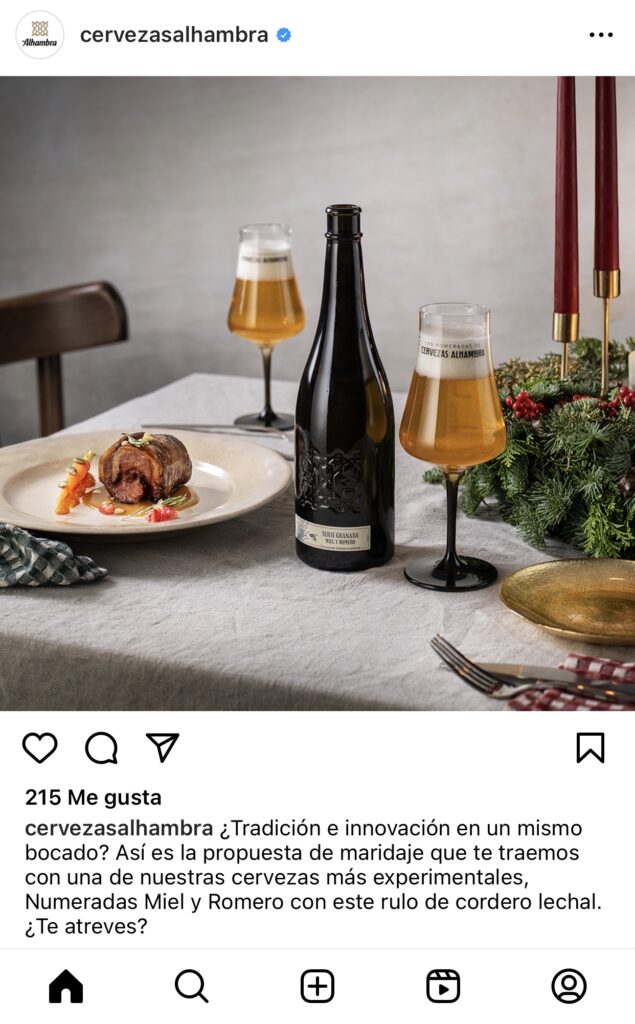Tap the beer bottle in the photo
635x1024 pixels.
(x=344, y=389)
